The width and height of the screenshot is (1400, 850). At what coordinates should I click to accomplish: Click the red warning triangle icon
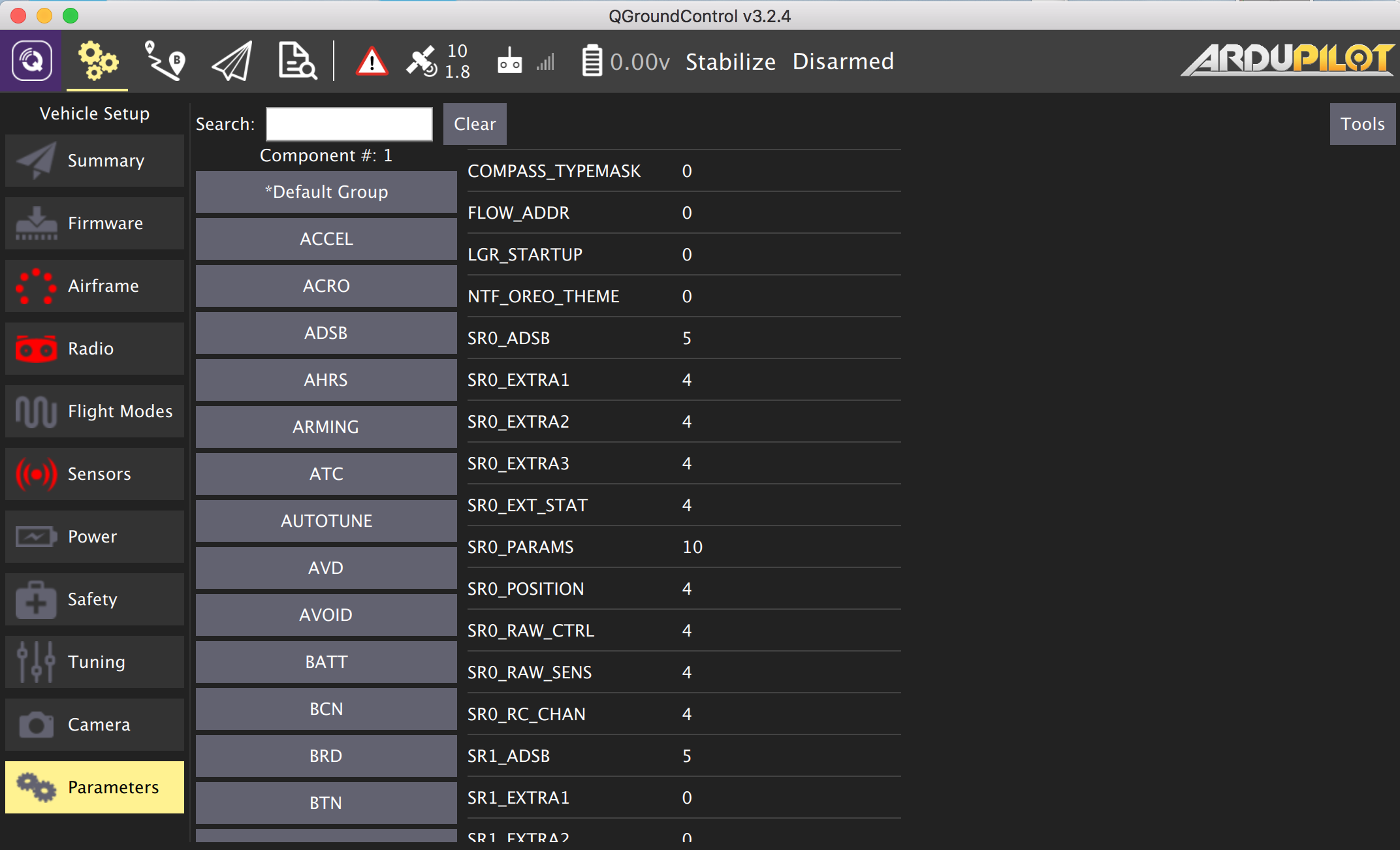(372, 62)
